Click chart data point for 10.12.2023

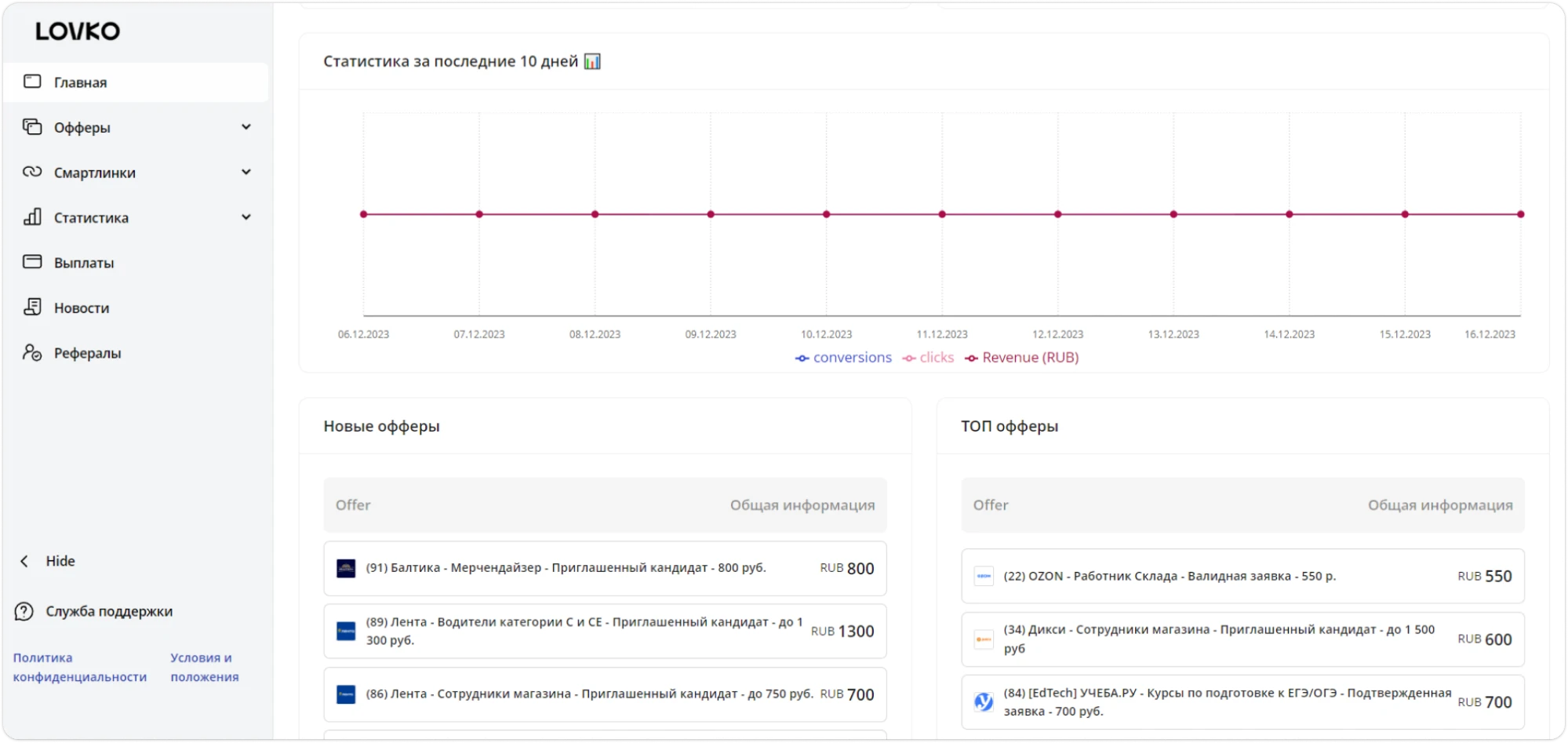click(x=826, y=214)
